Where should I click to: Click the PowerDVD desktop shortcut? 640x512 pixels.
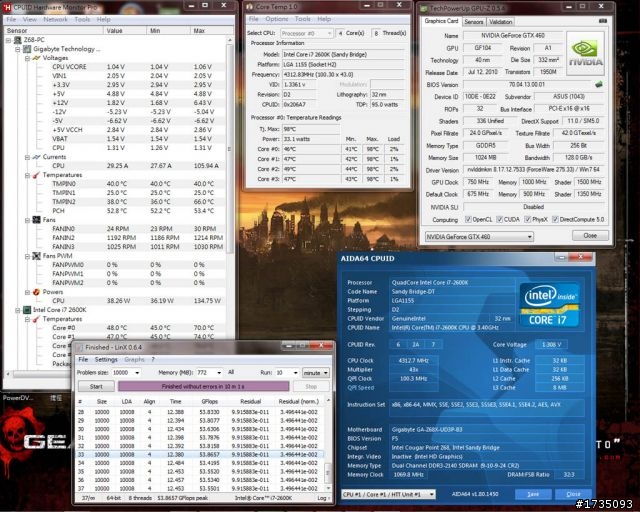click(x=18, y=397)
